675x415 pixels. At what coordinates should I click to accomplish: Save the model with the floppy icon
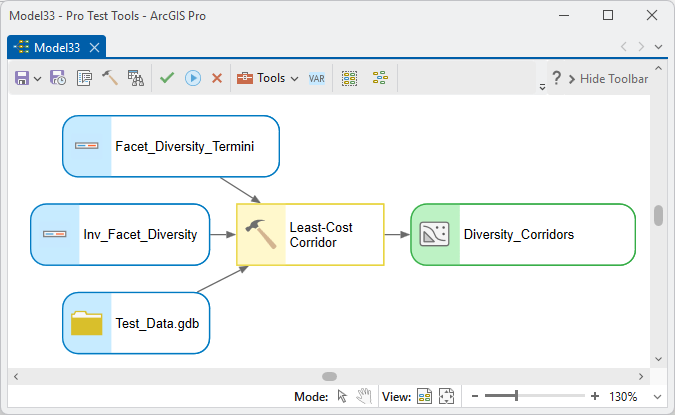pos(22,78)
